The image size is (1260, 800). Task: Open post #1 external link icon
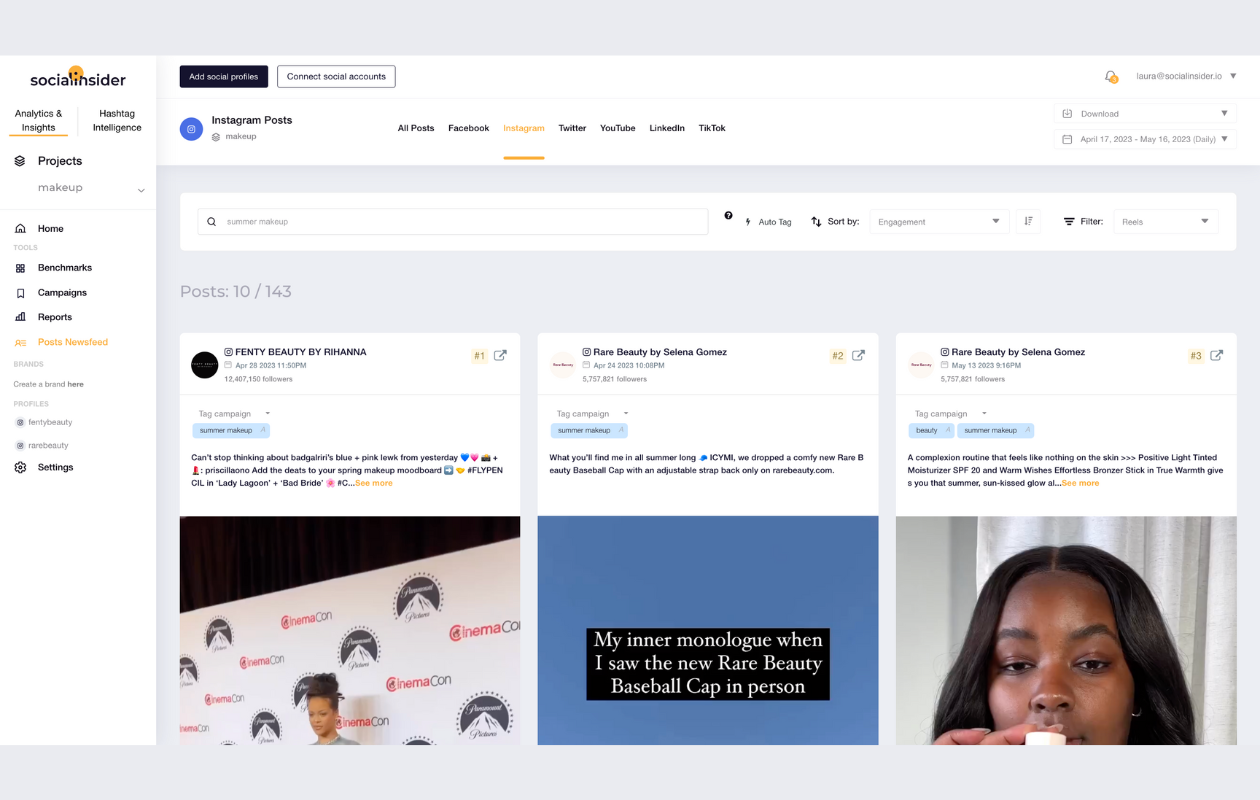[x=500, y=355]
